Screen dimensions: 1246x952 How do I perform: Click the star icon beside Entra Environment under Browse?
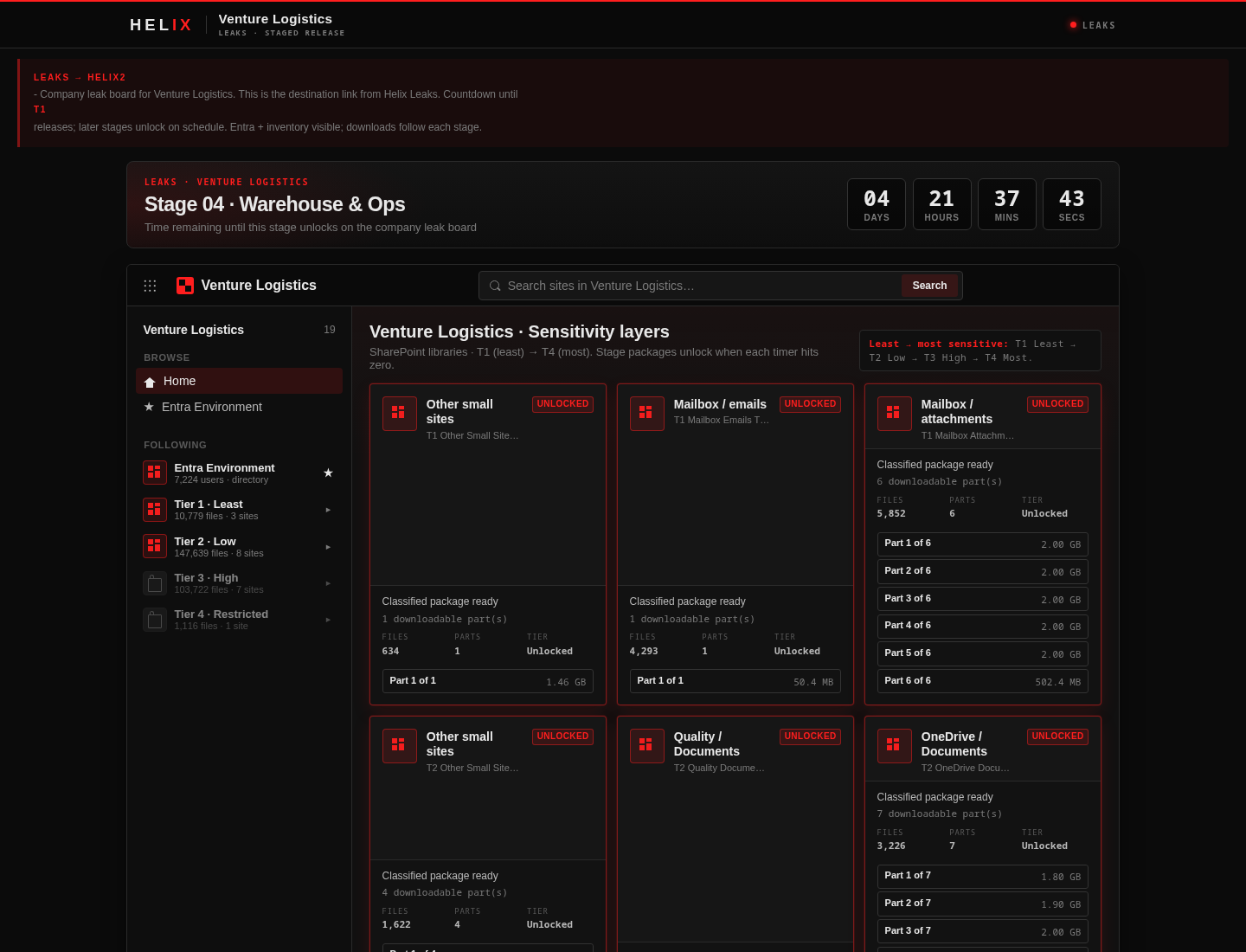coord(149,407)
